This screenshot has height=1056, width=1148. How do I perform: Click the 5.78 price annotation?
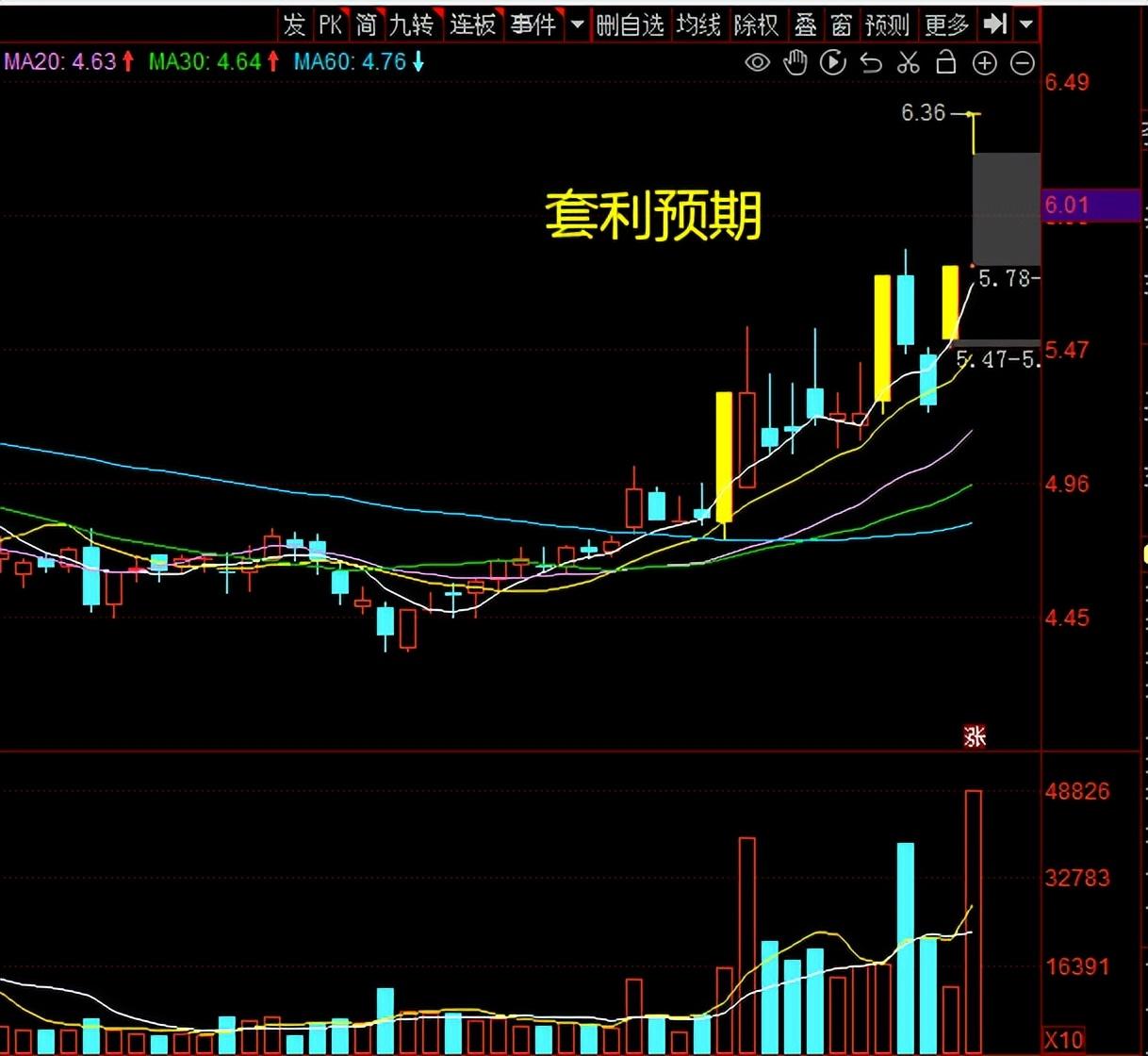click(x=1008, y=278)
